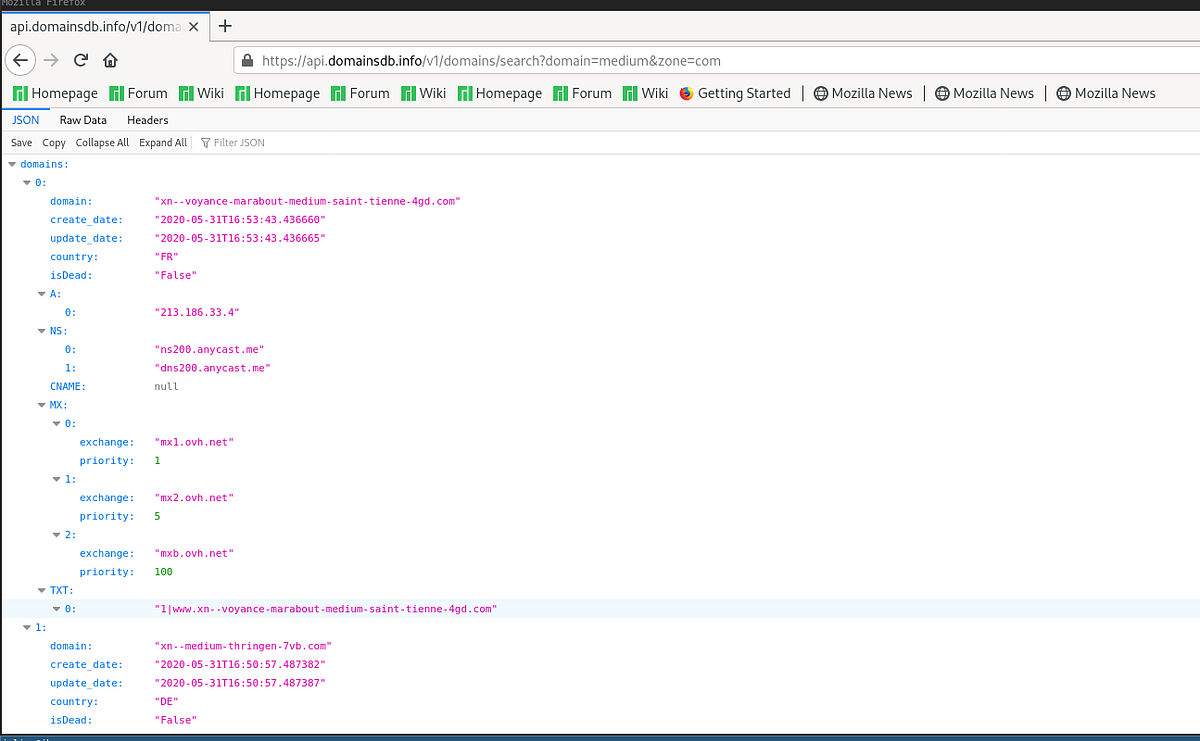The height and width of the screenshot is (741, 1200).
Task: Click the Expand All button
Action: 163,142
